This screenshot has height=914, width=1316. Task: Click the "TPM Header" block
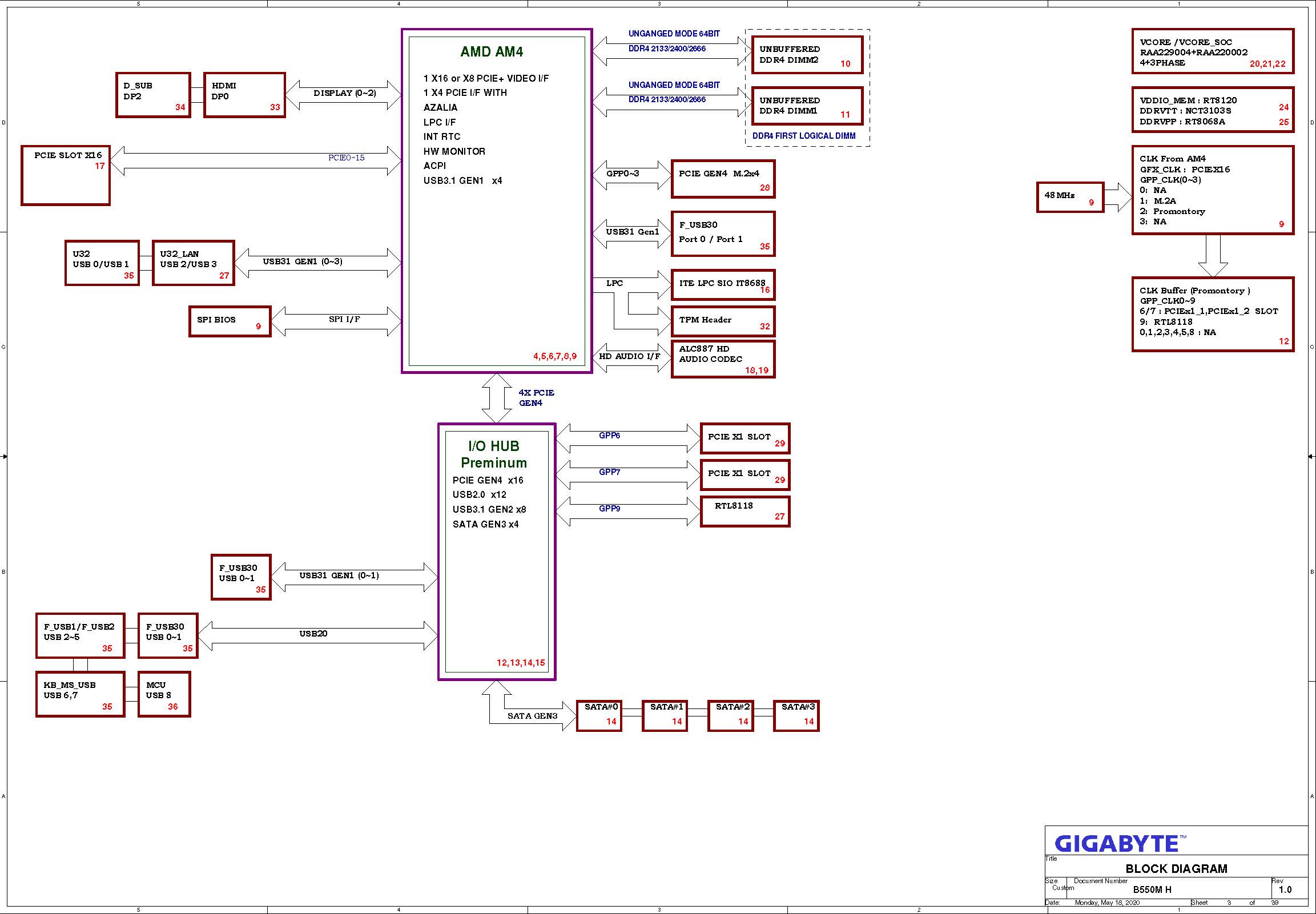pos(723,321)
